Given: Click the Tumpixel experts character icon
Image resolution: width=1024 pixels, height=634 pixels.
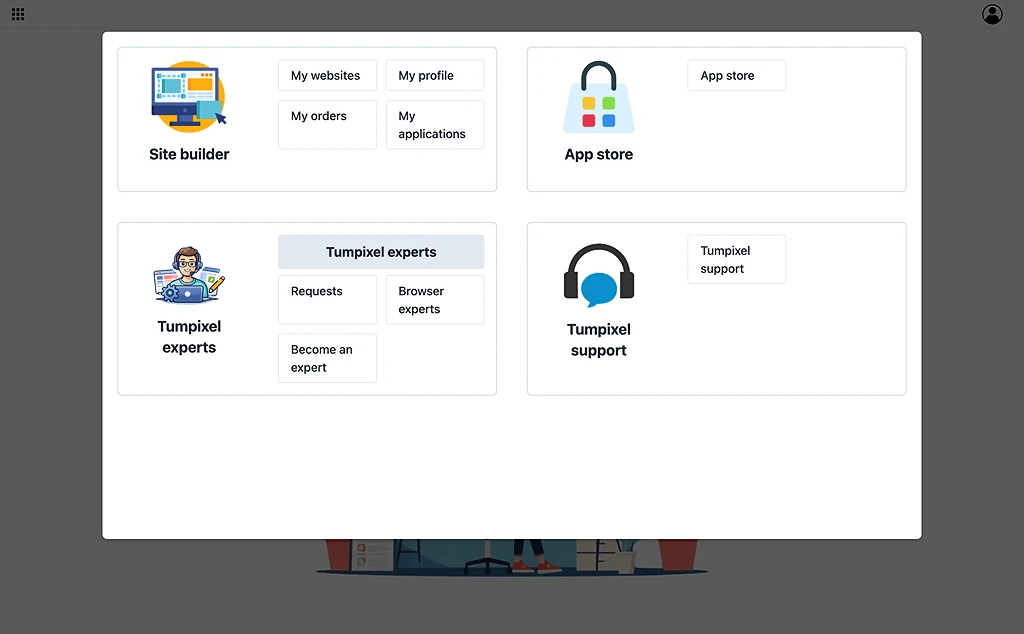Looking at the screenshot, I should 188,275.
